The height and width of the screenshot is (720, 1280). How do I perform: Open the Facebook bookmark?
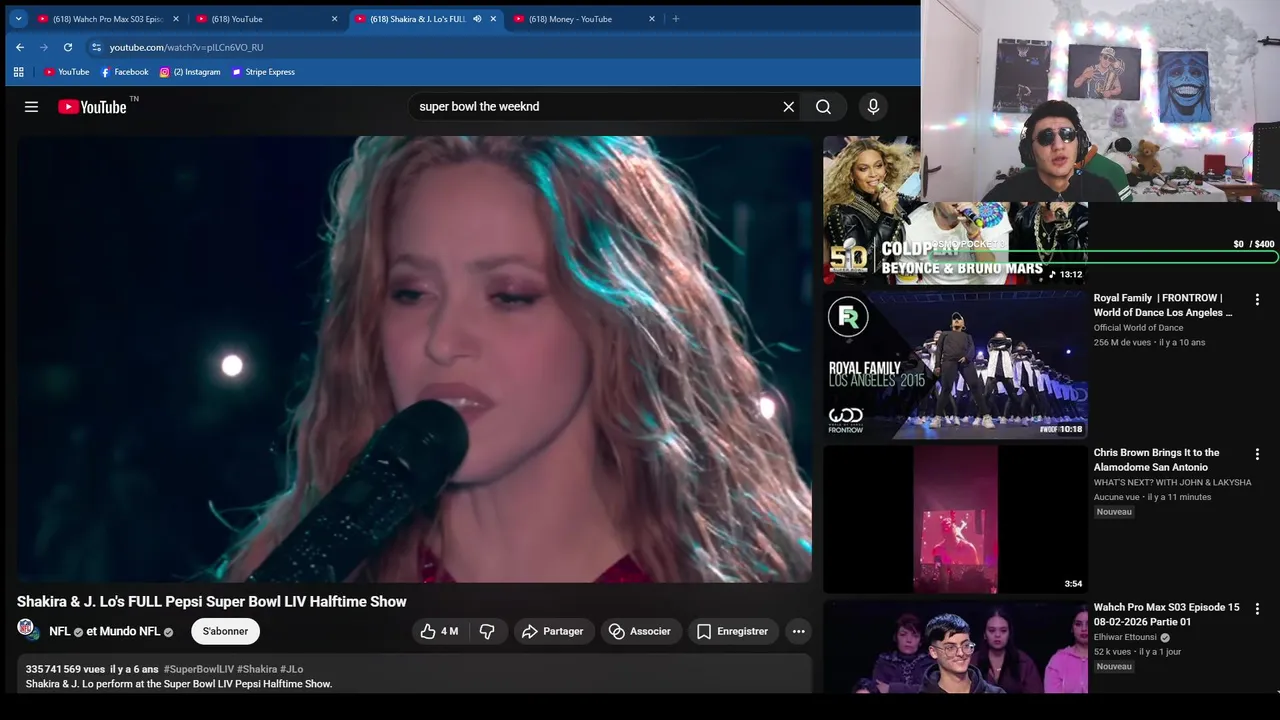124,72
